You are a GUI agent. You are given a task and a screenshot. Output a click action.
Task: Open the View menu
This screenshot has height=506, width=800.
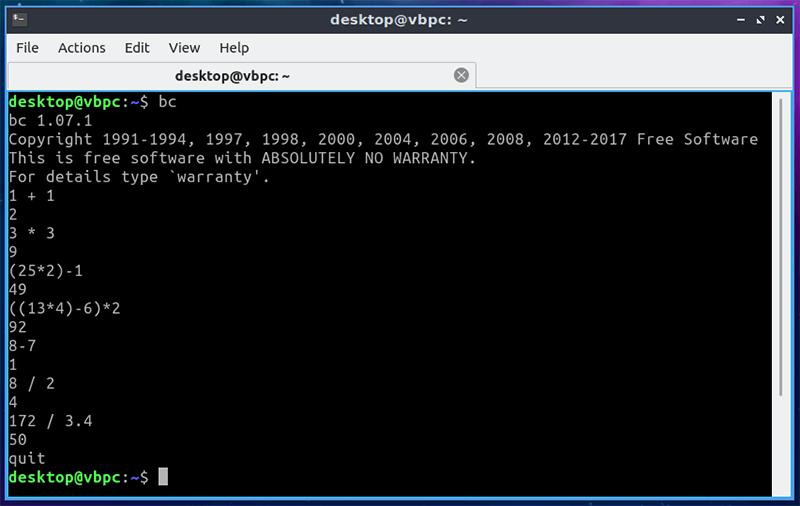pyautogui.click(x=184, y=48)
